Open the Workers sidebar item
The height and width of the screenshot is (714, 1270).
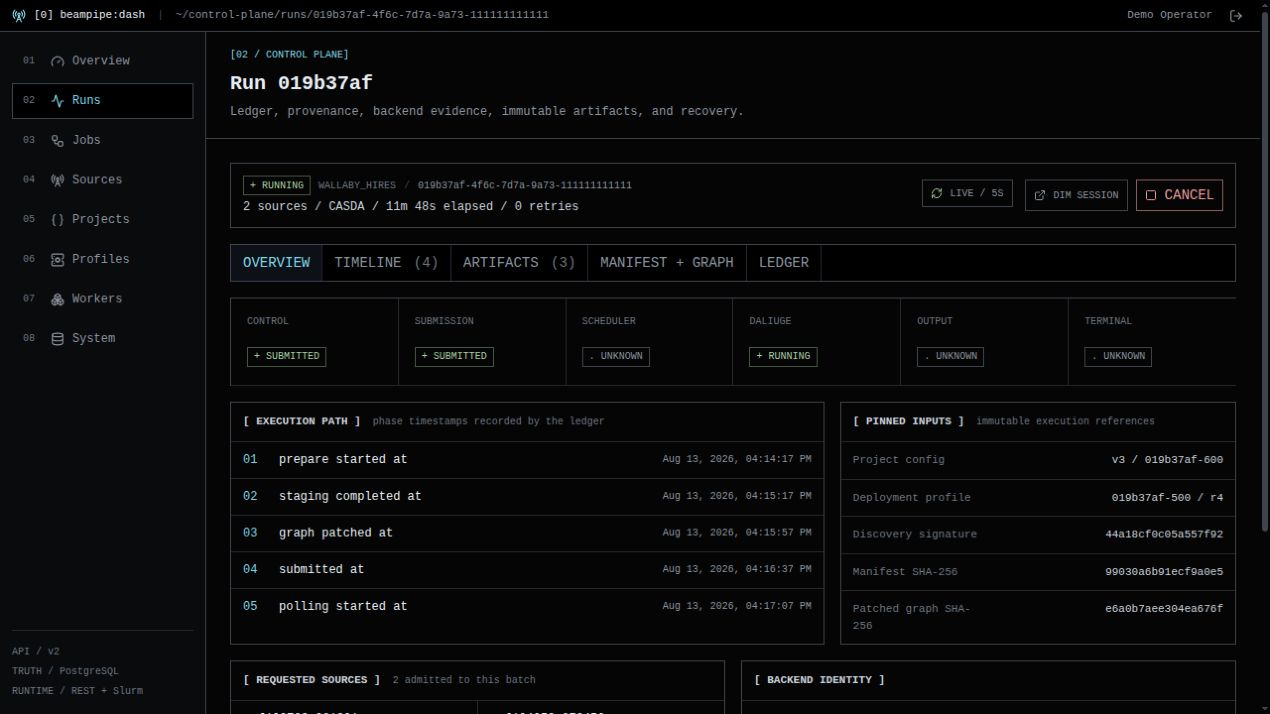point(102,299)
